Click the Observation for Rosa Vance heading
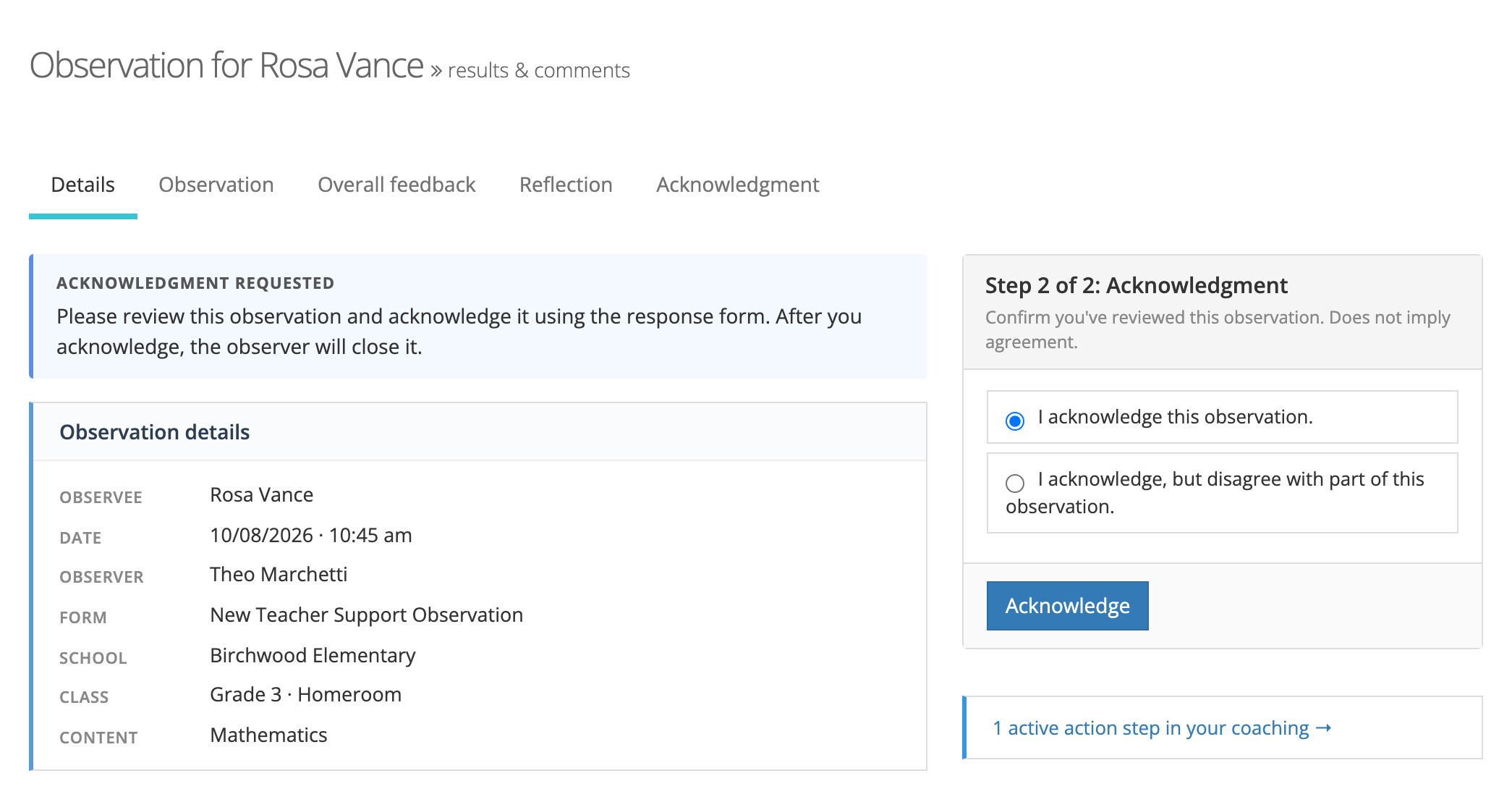1512x789 pixels. [x=226, y=65]
